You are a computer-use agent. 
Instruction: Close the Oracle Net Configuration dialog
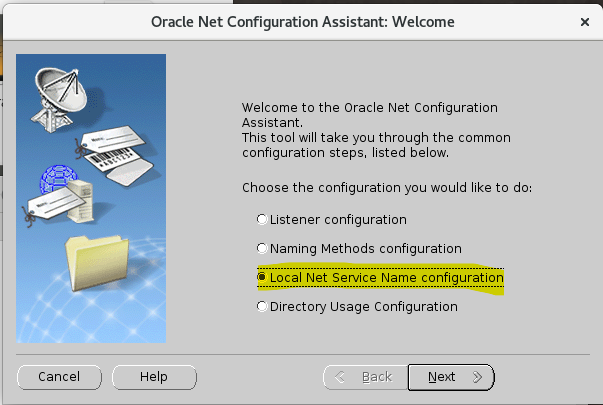(x=585, y=22)
